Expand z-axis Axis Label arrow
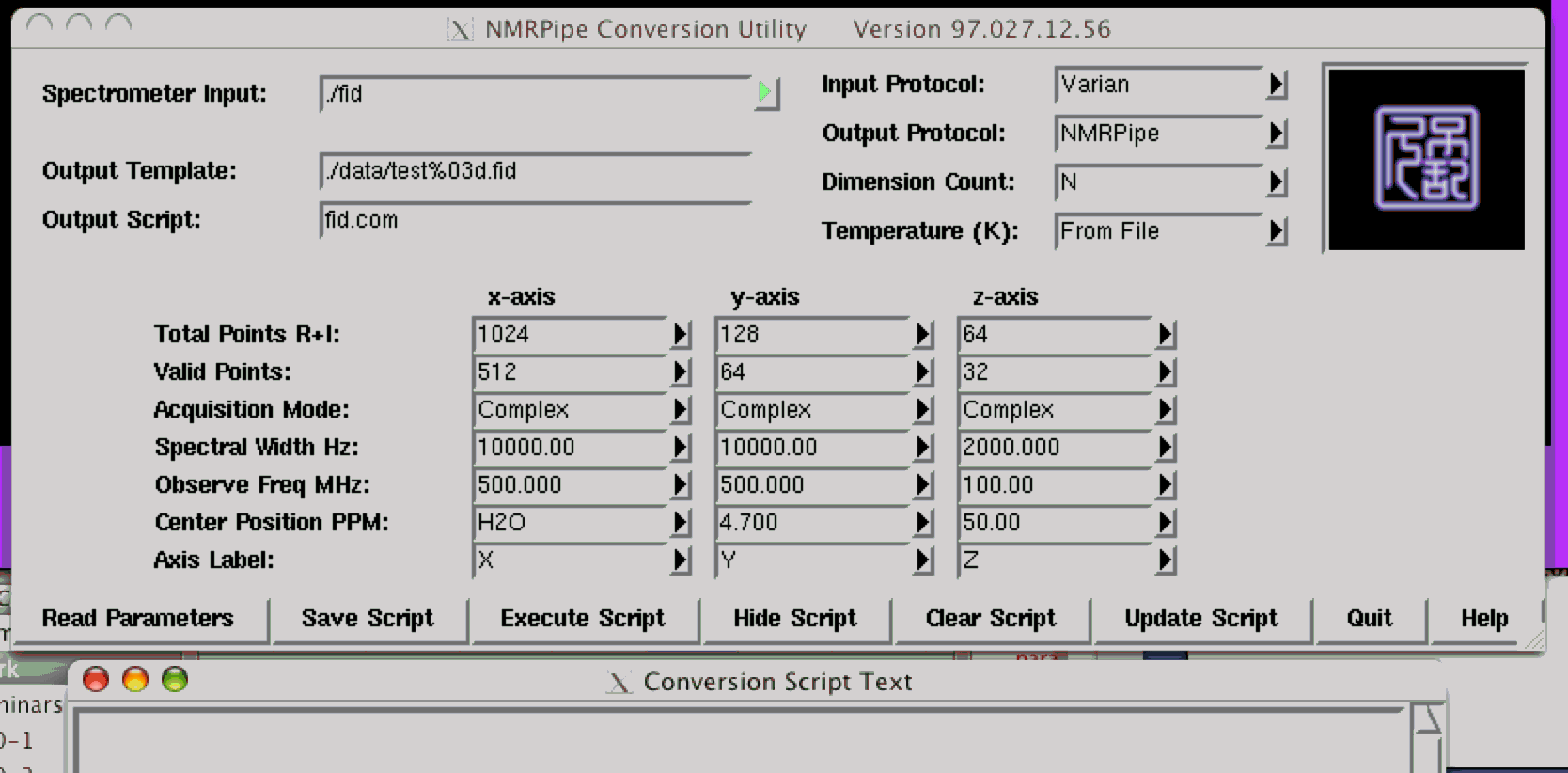Screen dimensions: 1568x773 pos(1166,560)
